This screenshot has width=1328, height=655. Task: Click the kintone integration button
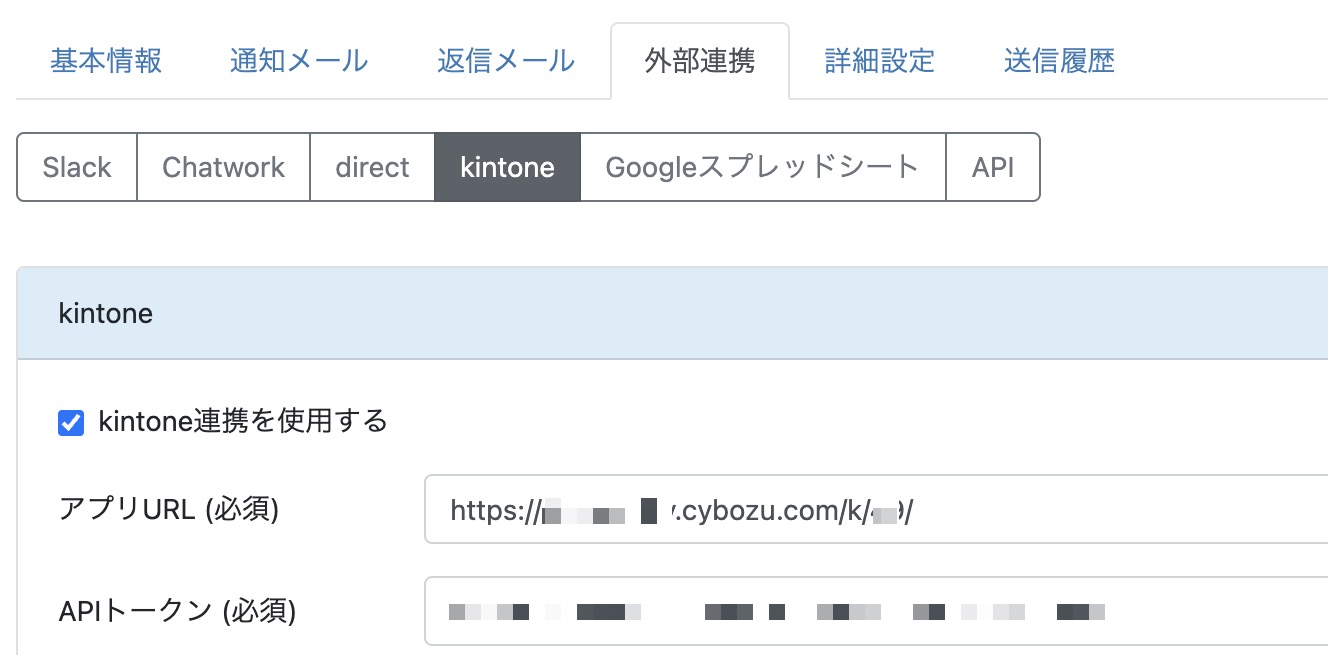pos(507,167)
